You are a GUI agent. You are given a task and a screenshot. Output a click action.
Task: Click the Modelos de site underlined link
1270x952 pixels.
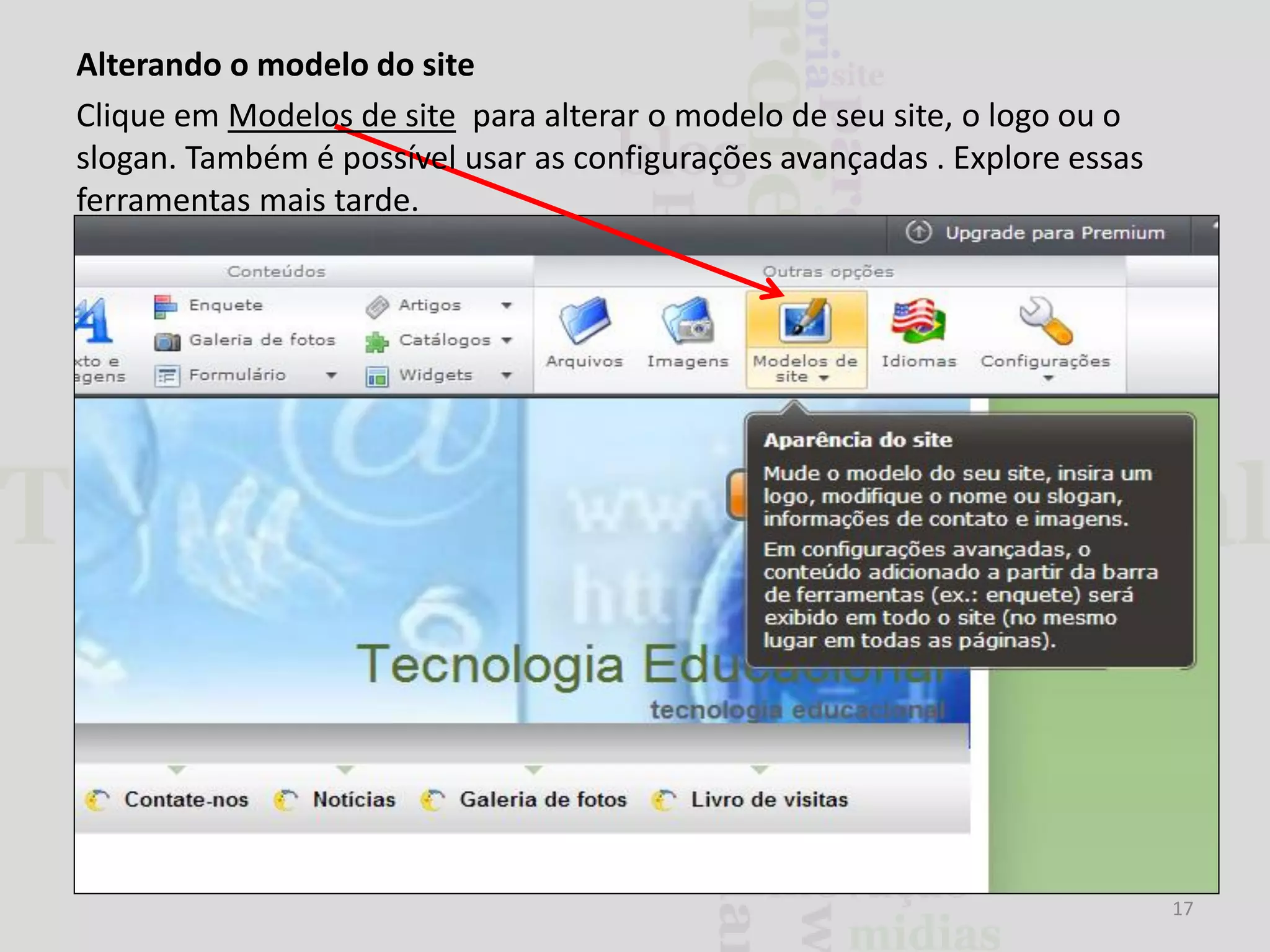coord(342,116)
